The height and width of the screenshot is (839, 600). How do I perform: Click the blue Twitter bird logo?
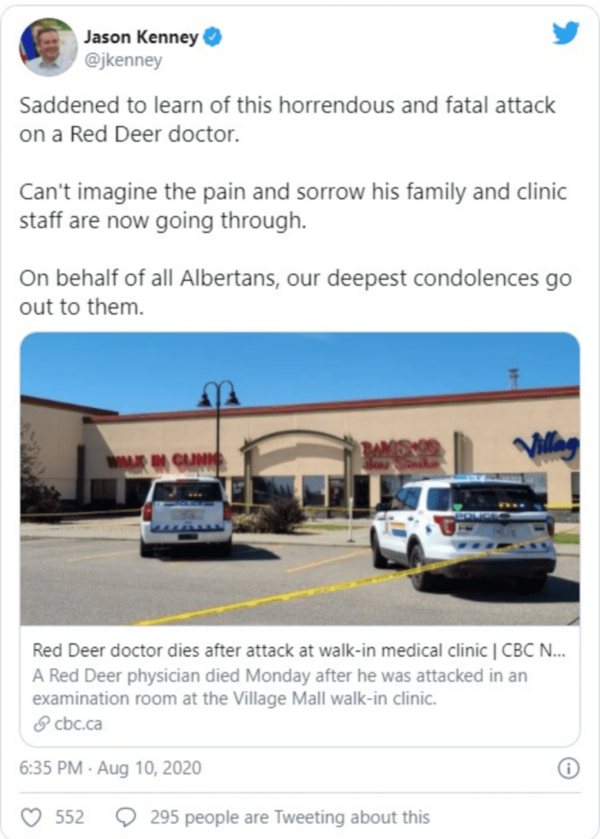click(566, 33)
